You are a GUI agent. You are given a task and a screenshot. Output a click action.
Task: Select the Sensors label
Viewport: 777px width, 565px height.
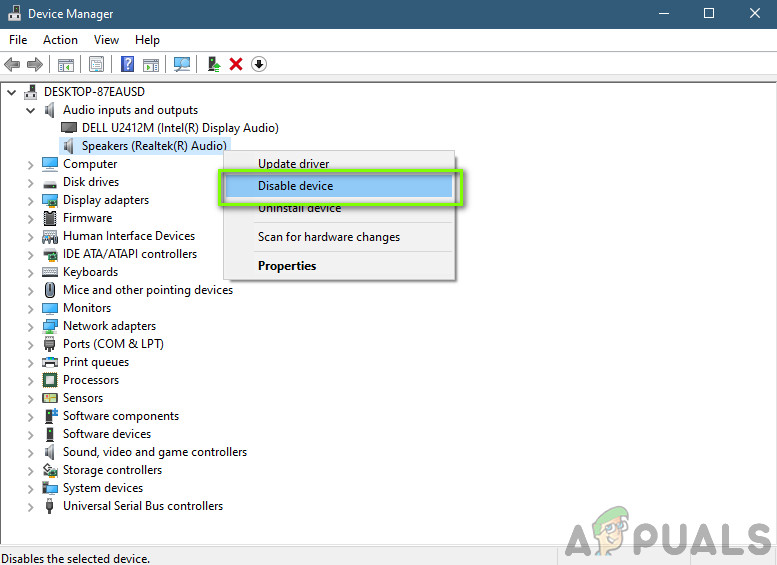[x=83, y=398]
